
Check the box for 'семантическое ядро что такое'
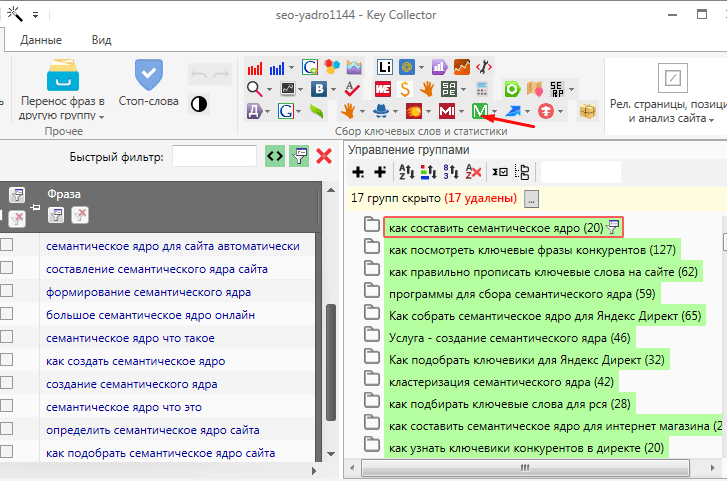(6, 336)
